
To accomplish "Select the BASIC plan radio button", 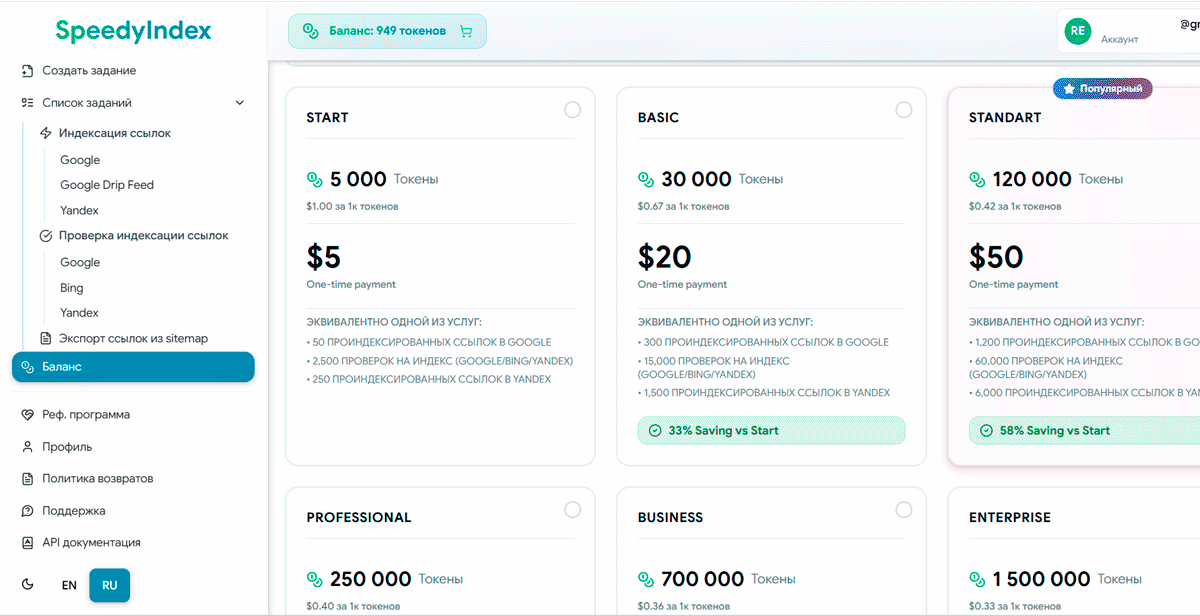I will click(904, 110).
